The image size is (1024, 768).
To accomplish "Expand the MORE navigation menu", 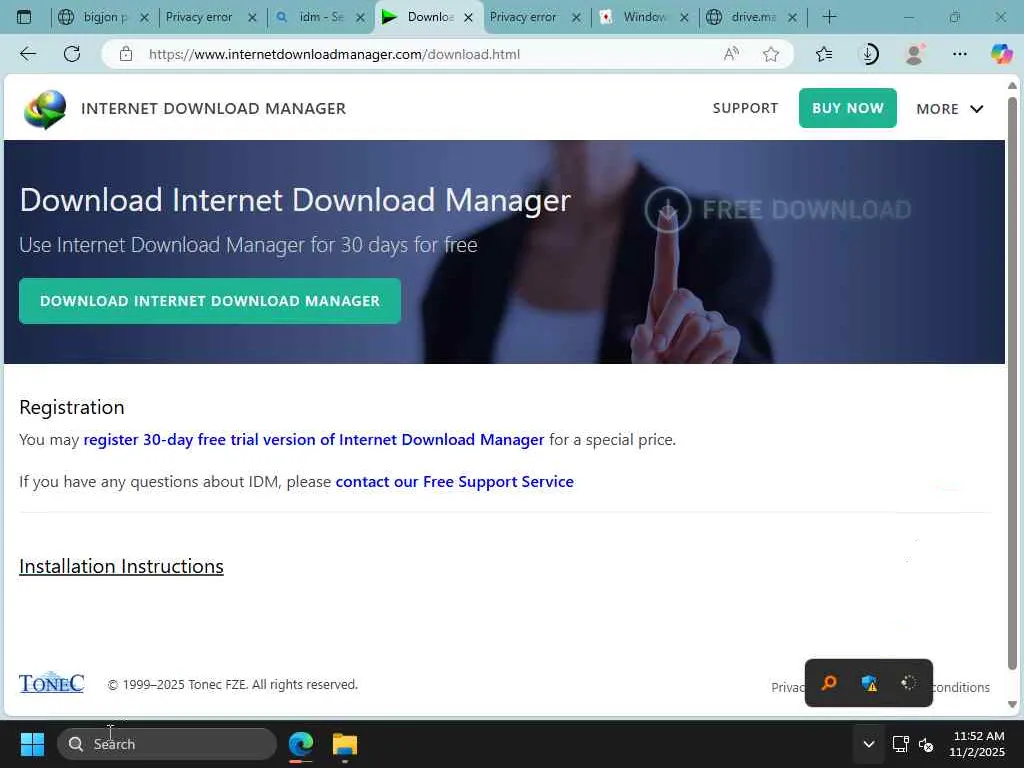I will point(950,109).
